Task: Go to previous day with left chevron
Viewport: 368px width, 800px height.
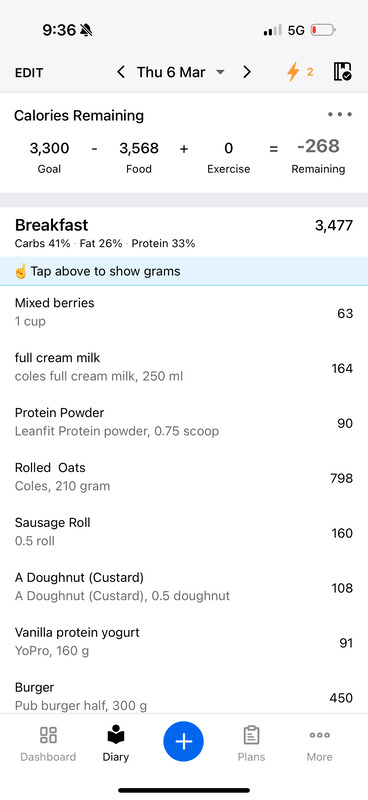Action: 121,72
